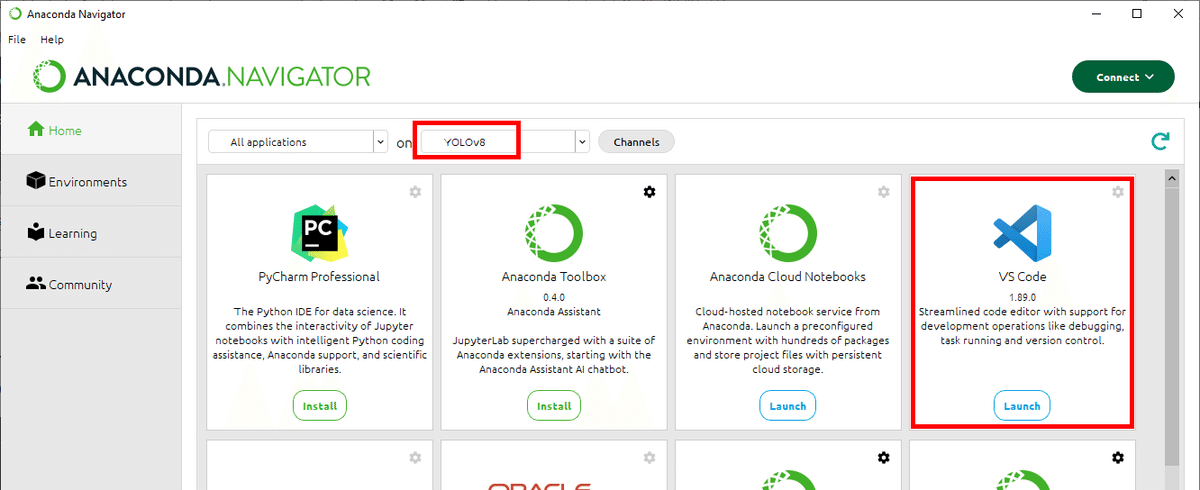Image resolution: width=1200 pixels, height=490 pixels.
Task: Open Anaconda Cloud Notebooks tile settings gear
Action: pyautogui.click(x=883, y=191)
